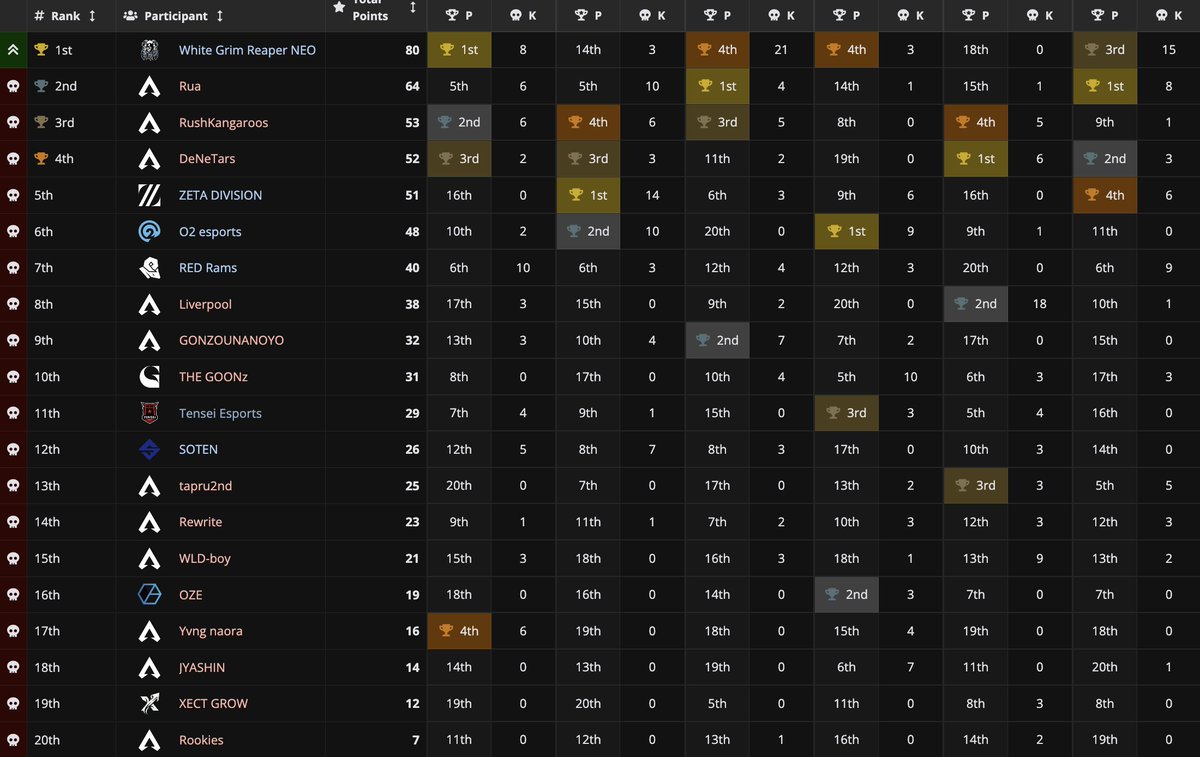Viewport: 1200px width, 757px height.
Task: Click the O2 esports swirl logo
Action: [x=149, y=231]
